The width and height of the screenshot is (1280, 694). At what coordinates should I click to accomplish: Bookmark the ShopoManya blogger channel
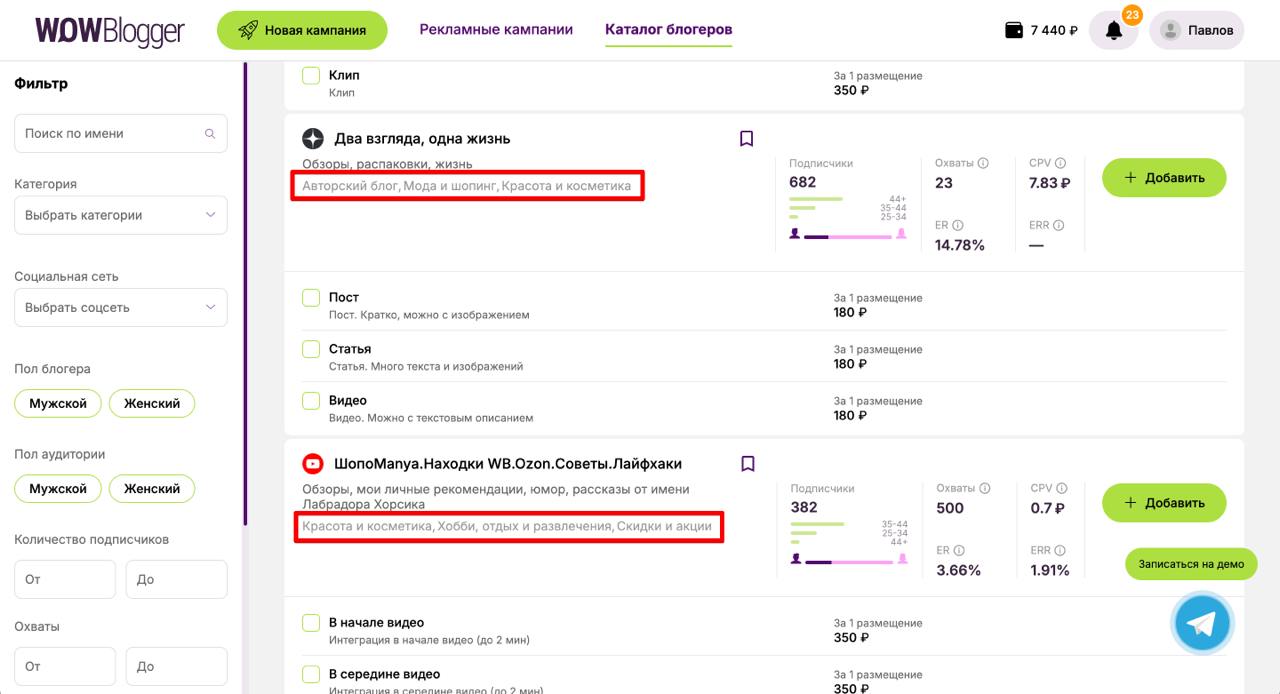746,464
